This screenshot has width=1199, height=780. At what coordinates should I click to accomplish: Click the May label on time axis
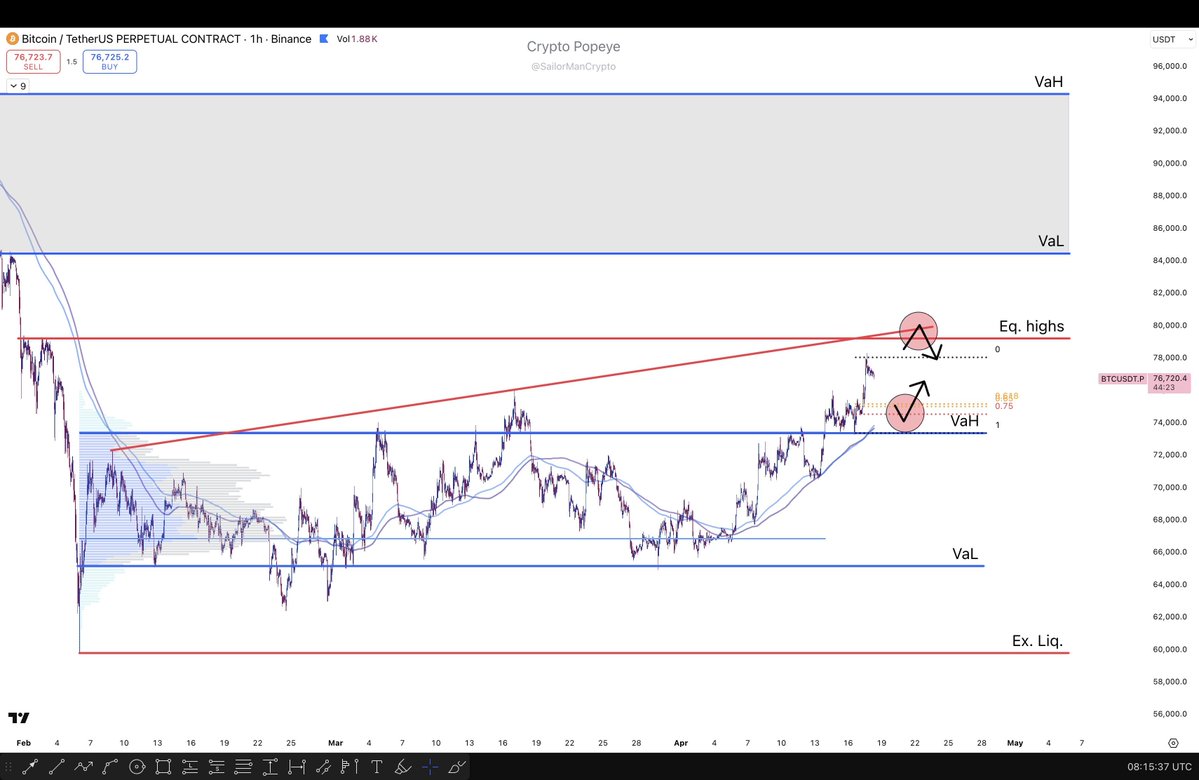tap(1015, 743)
